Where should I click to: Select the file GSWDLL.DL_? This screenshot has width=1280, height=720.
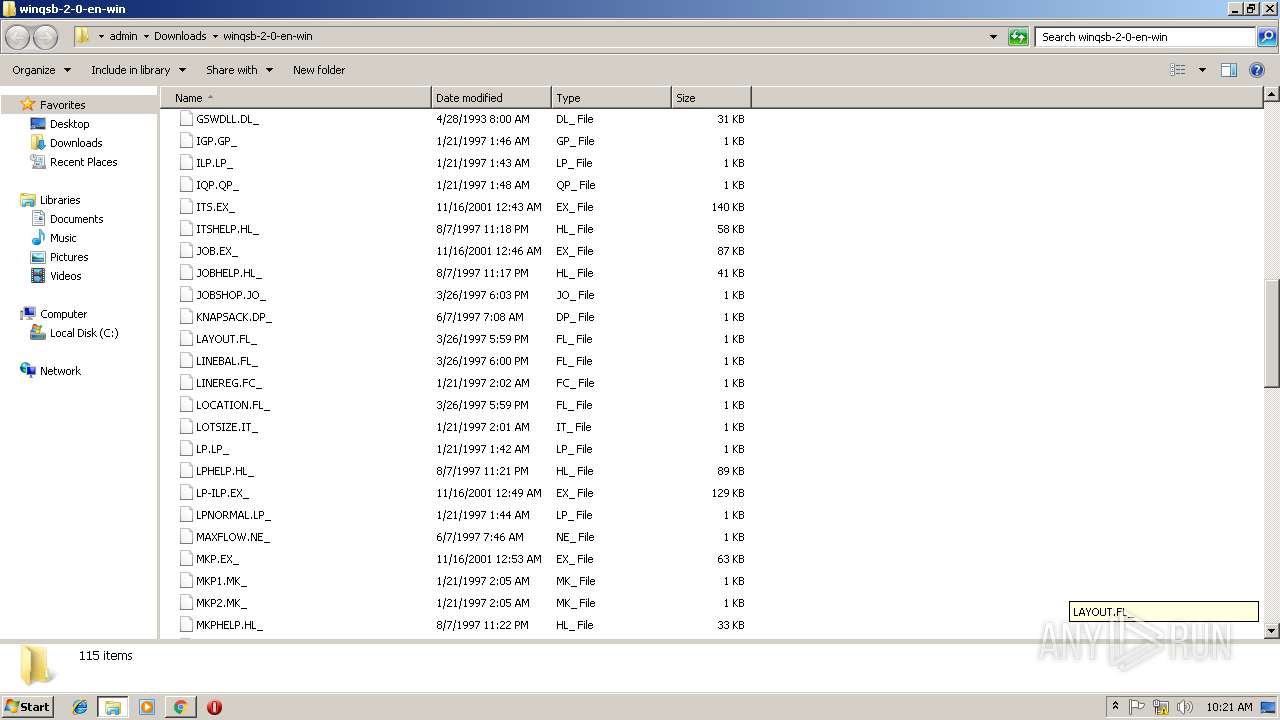(227, 119)
